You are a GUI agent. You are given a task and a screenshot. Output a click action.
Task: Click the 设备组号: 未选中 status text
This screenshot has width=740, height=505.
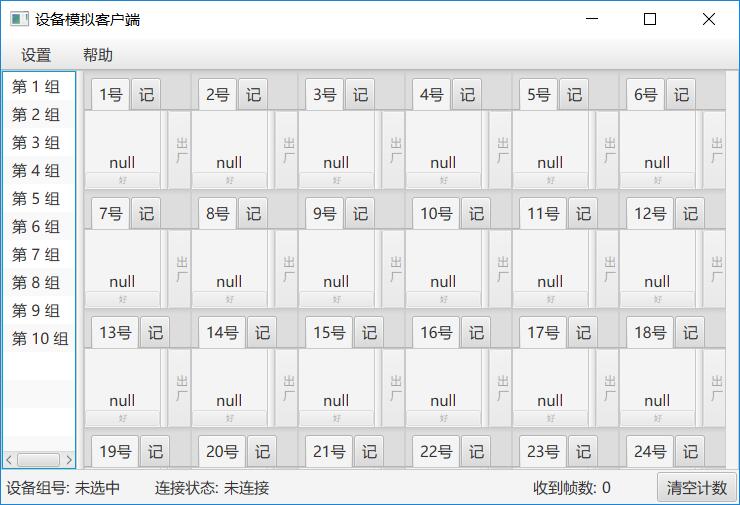[63, 488]
